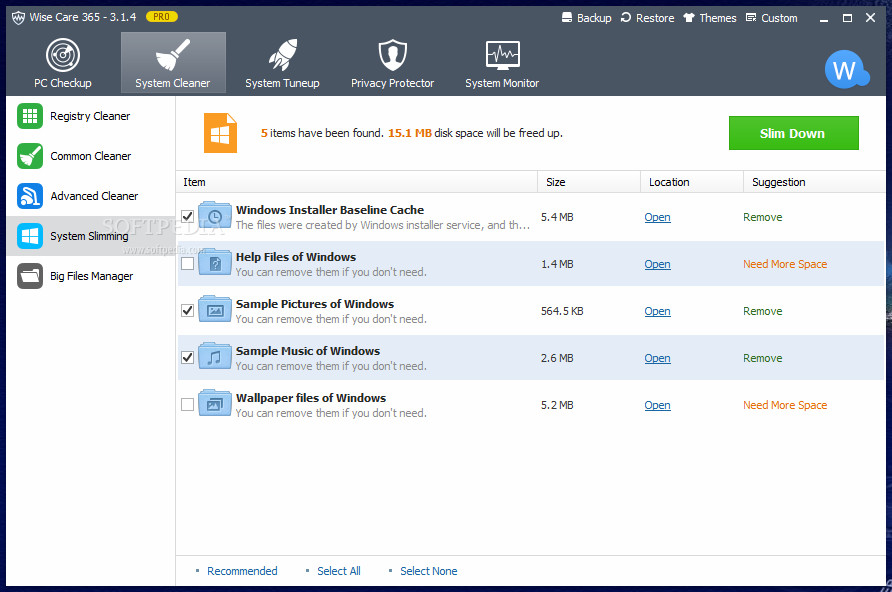Click Open link for Sample Pictures
Screen dimensions: 892x592
[657, 311]
